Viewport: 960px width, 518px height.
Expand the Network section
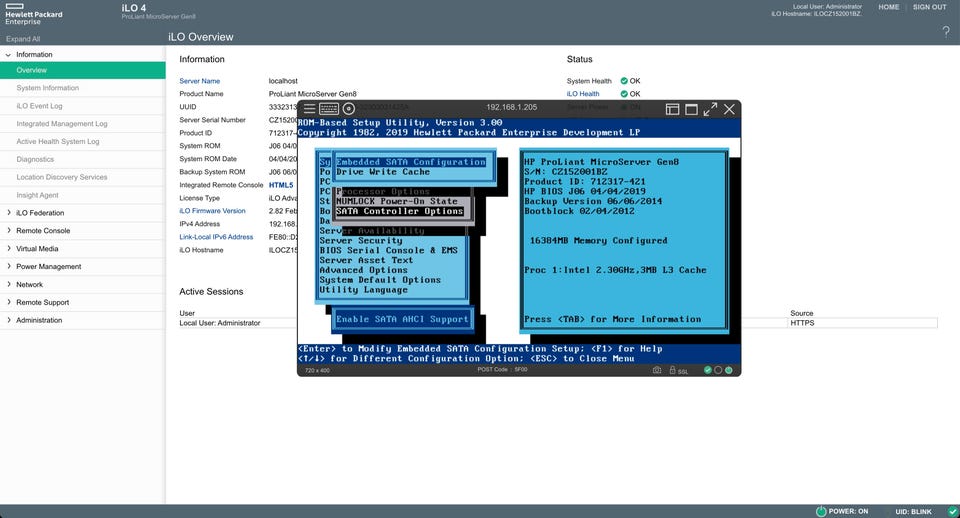pyautogui.click(x=9, y=284)
